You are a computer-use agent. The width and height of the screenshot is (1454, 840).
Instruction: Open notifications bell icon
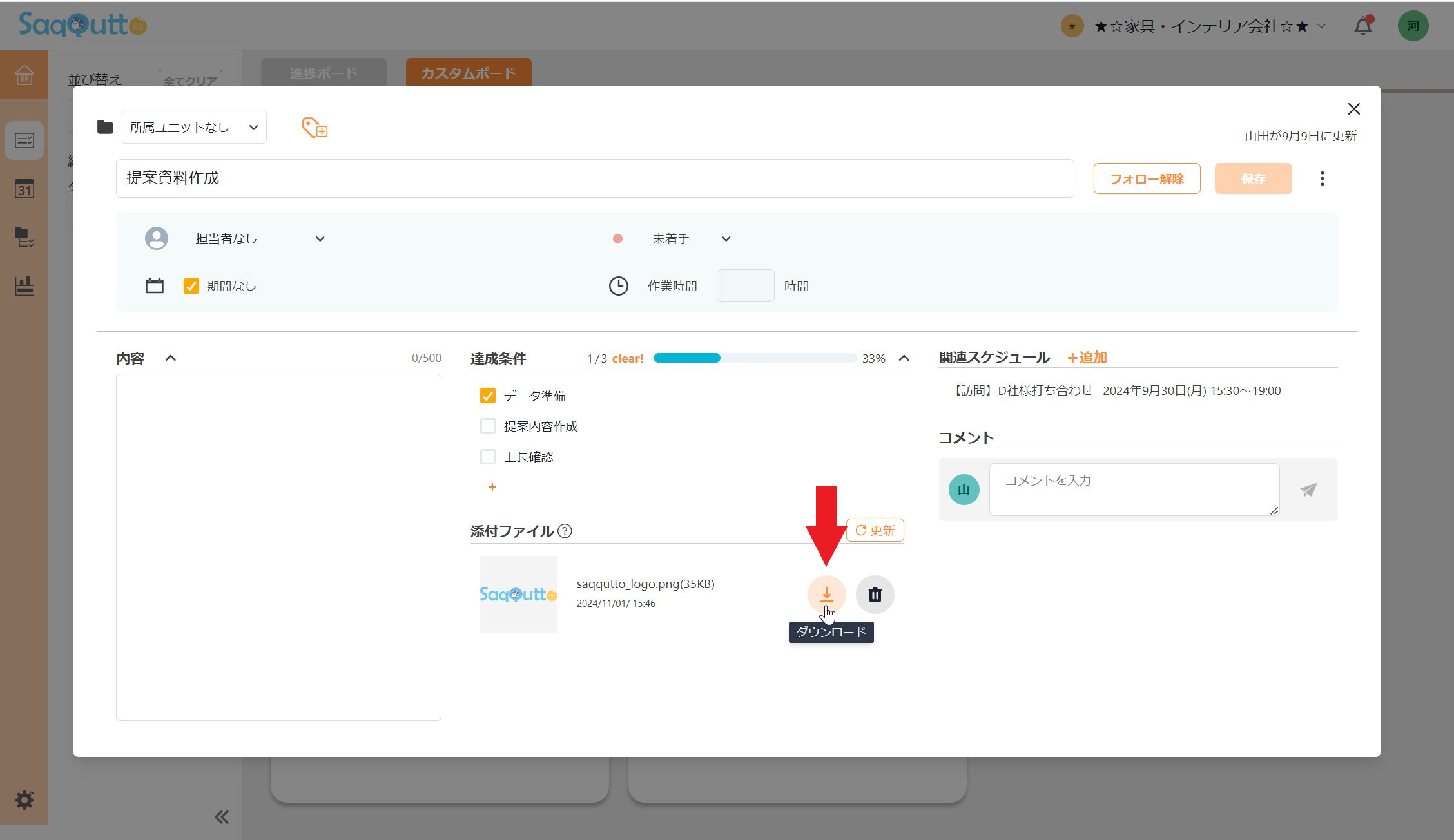1362,26
